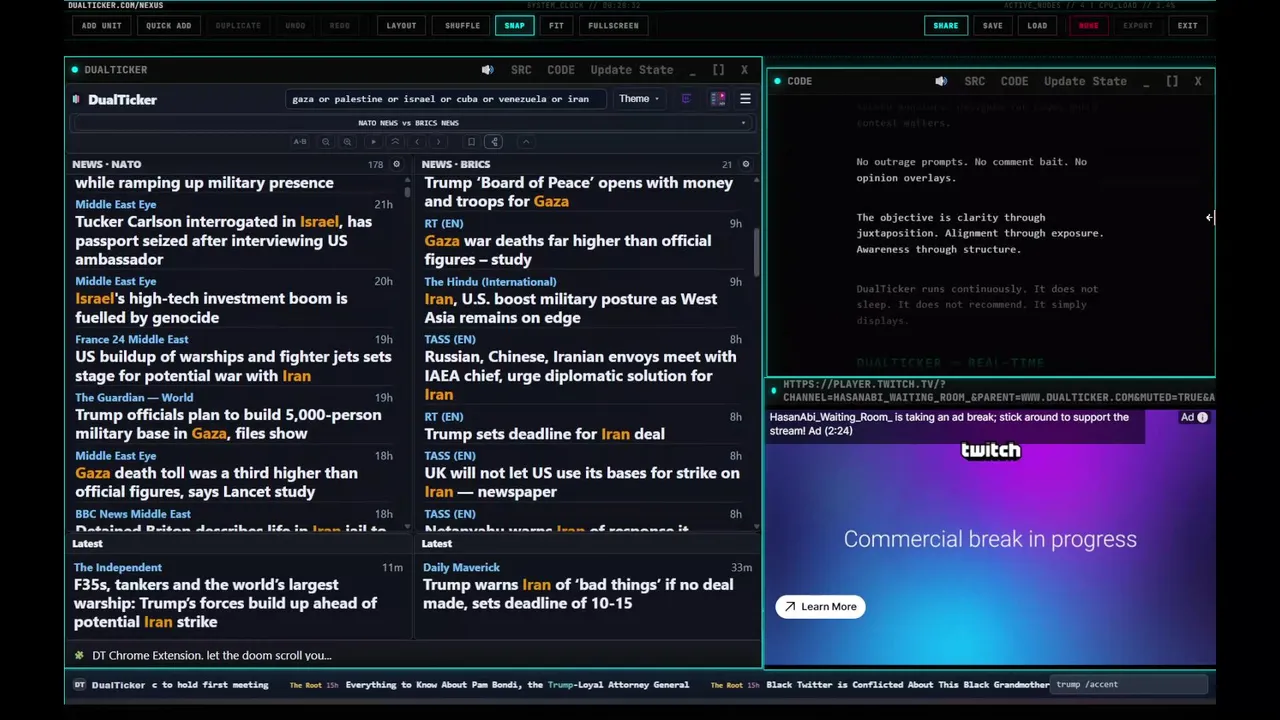1280x720 pixels.
Task: Click CODE in the DualTicker panel header
Action: [x=561, y=70]
